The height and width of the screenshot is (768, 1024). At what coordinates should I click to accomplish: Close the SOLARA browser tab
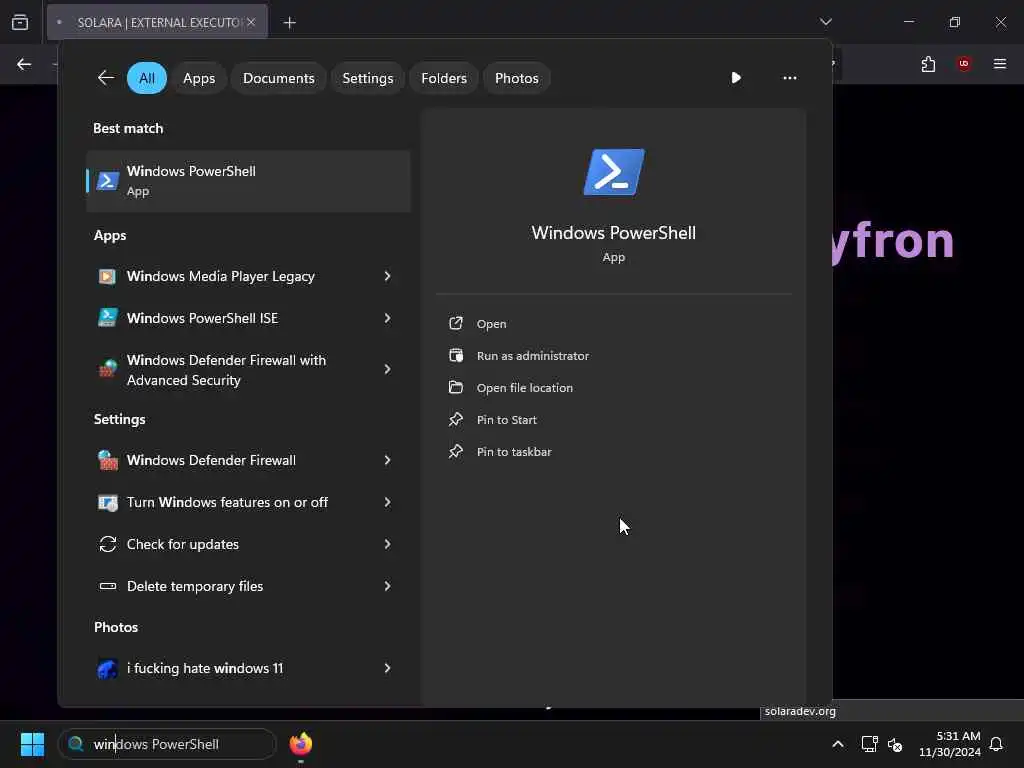251,22
